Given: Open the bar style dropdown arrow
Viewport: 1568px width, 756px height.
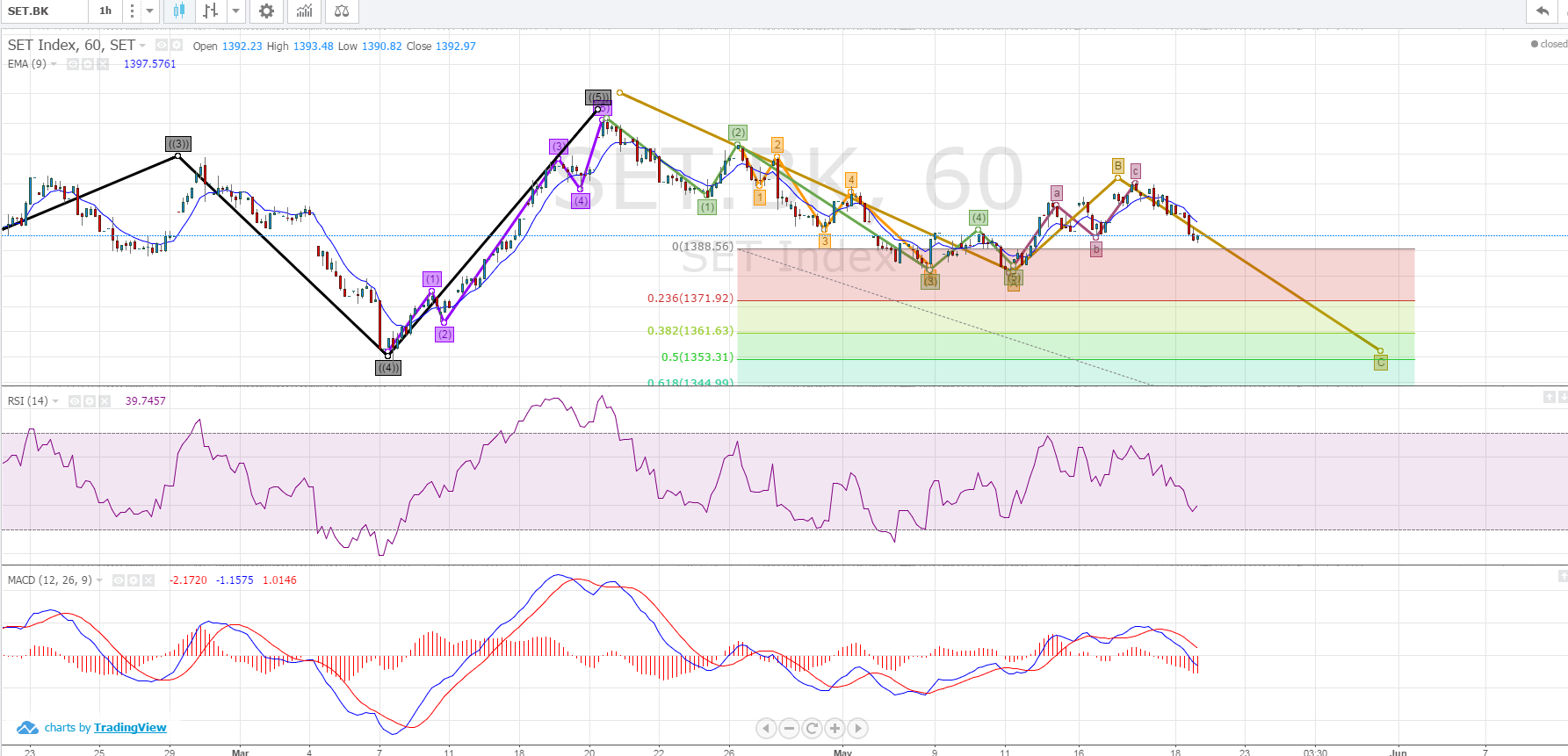Looking at the screenshot, I should click(x=235, y=11).
